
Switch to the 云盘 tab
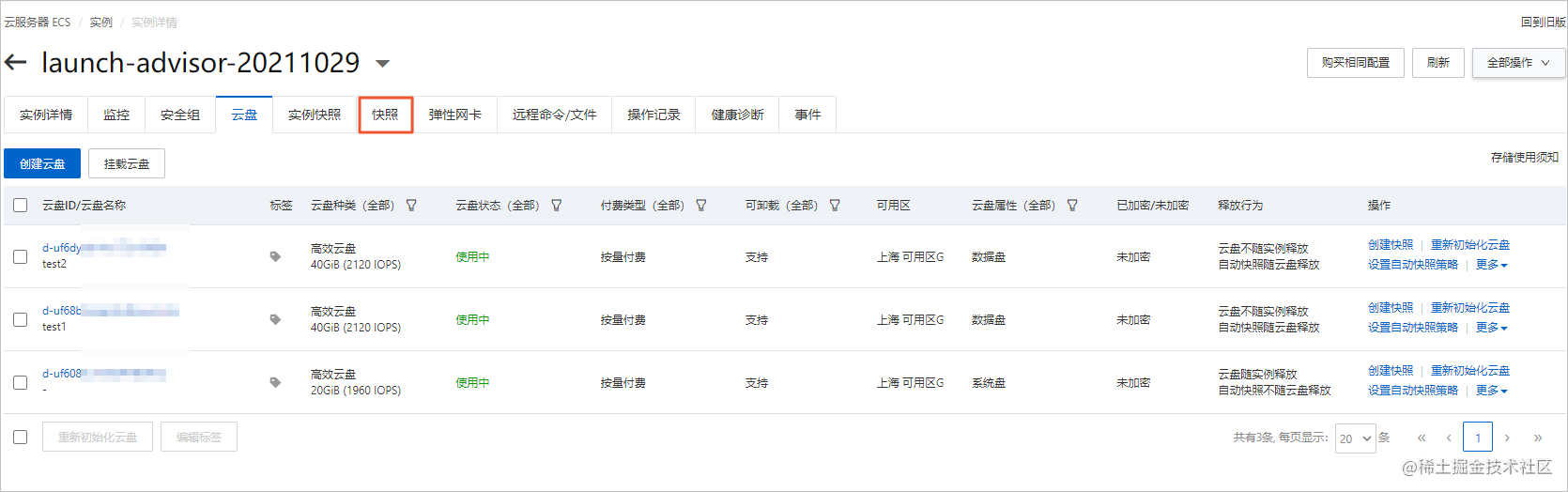click(x=244, y=115)
